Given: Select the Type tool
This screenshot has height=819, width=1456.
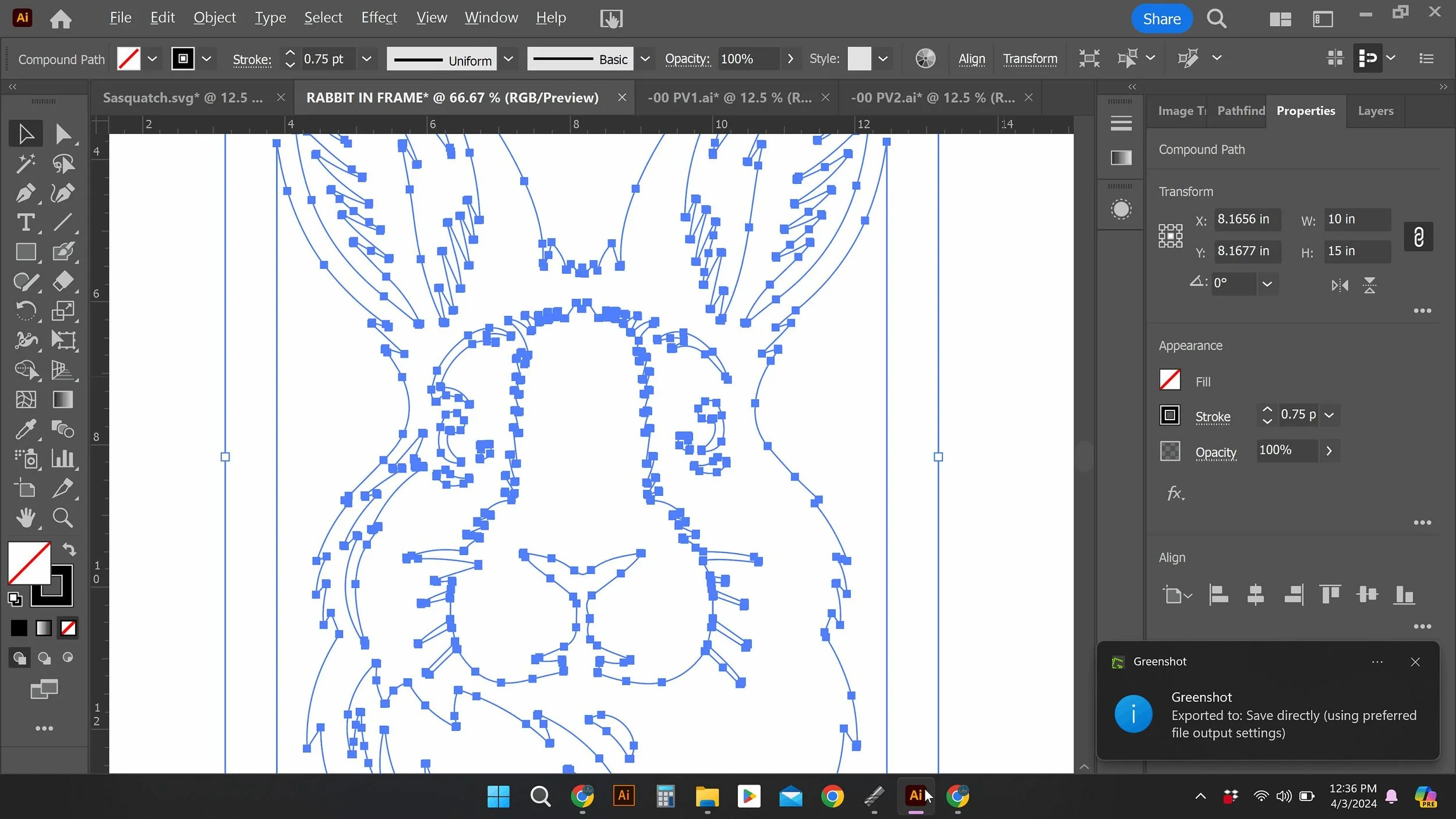Looking at the screenshot, I should [x=25, y=222].
